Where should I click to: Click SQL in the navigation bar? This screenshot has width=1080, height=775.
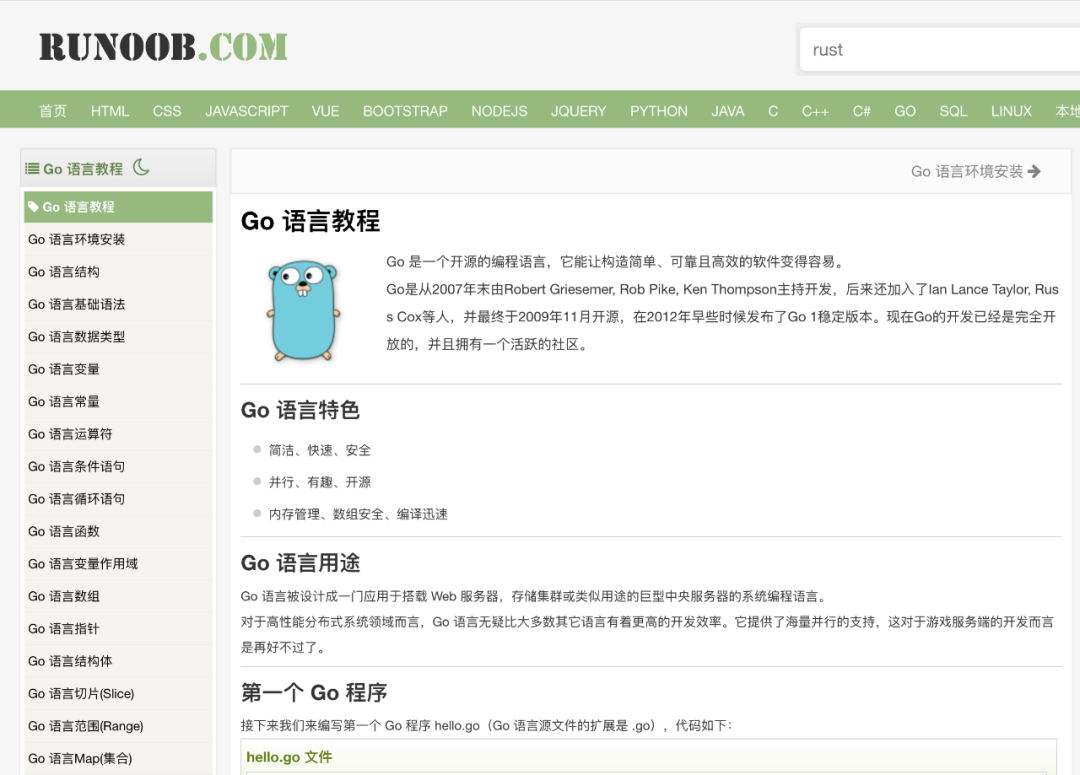(953, 111)
